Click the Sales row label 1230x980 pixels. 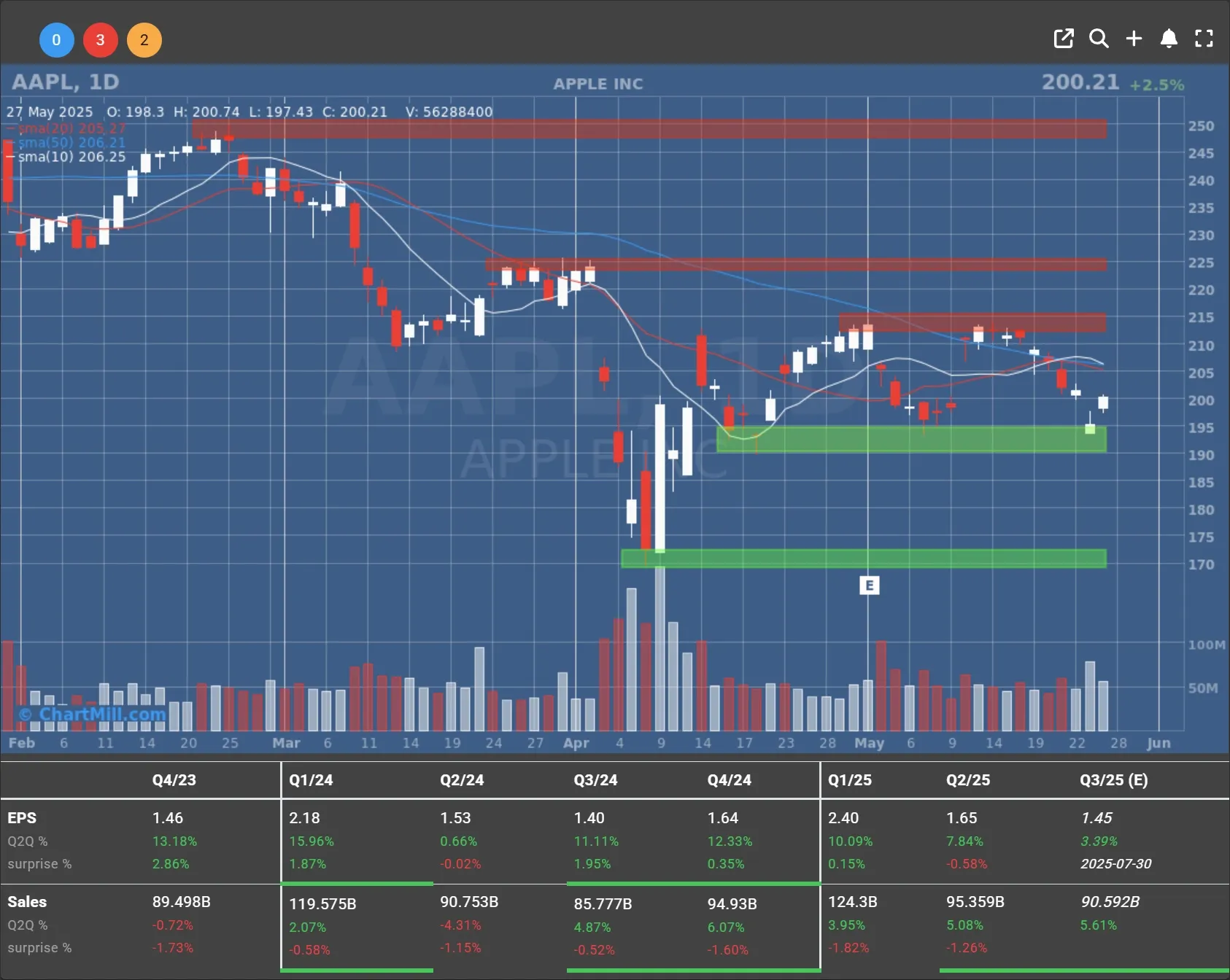tap(27, 902)
